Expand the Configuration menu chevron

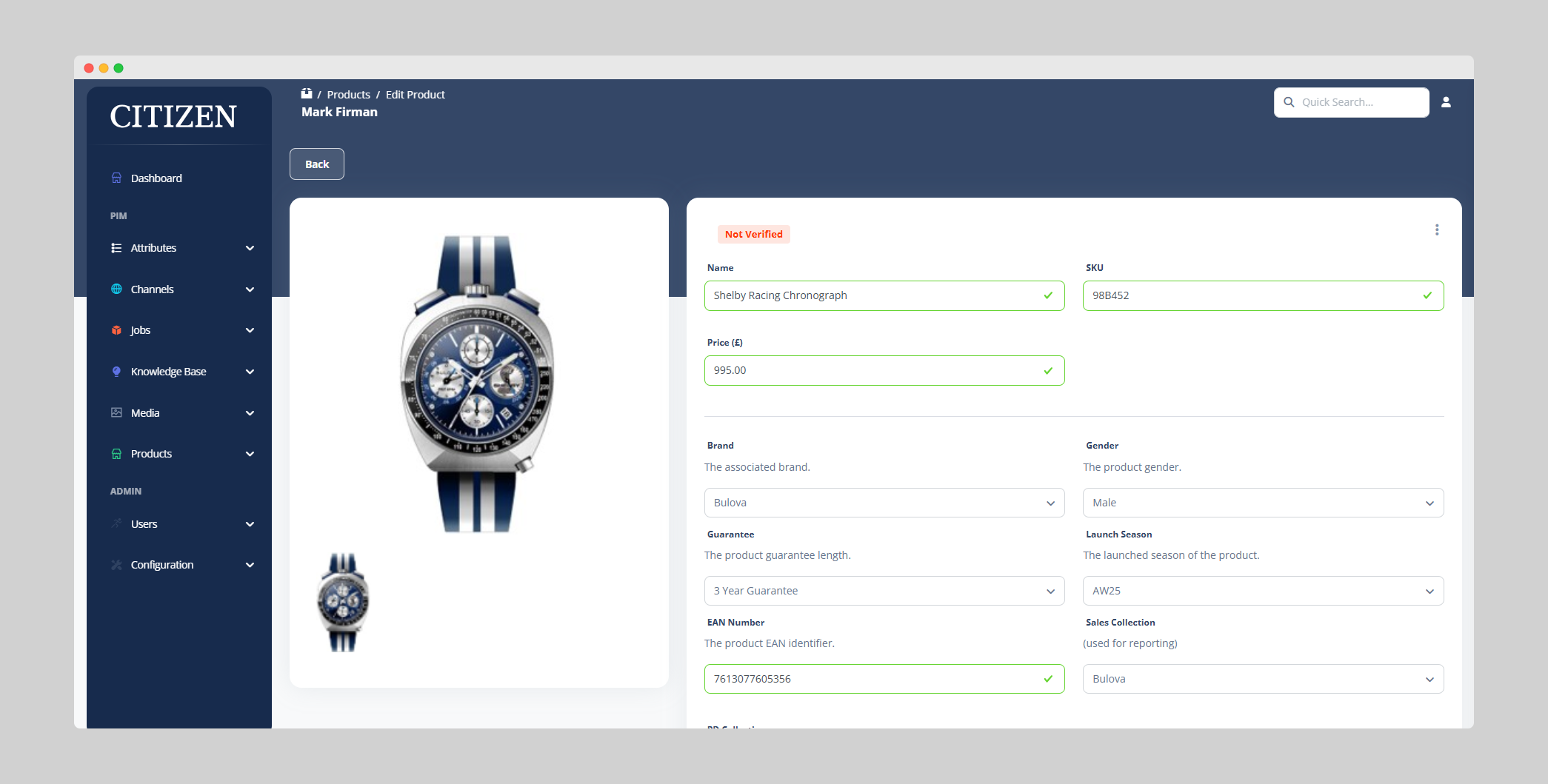coord(250,565)
